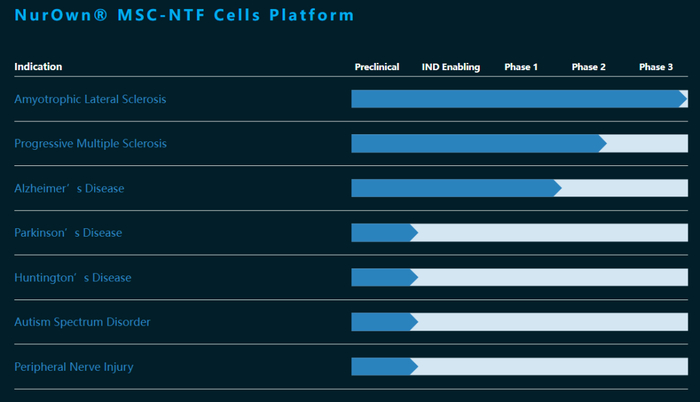
Task: Click the Amyotrophic Lateral Sclerosis indication link
Action: tap(90, 99)
